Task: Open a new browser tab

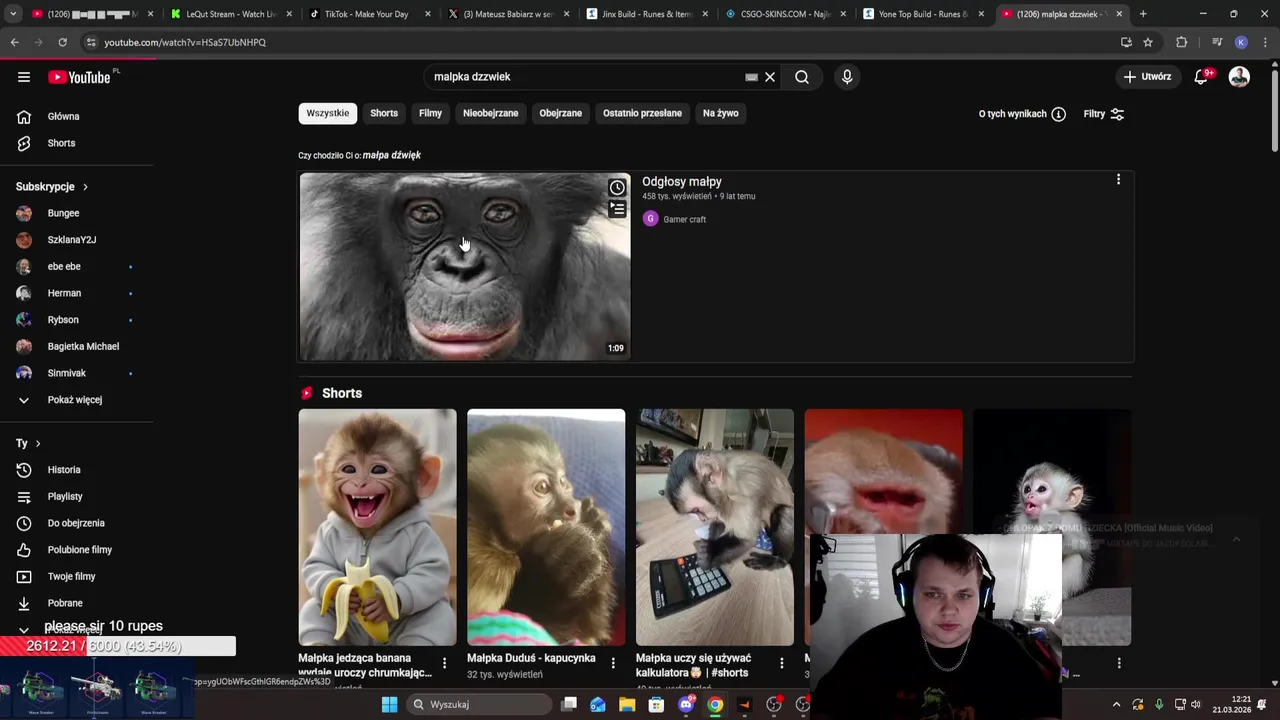Action: [x=1143, y=14]
